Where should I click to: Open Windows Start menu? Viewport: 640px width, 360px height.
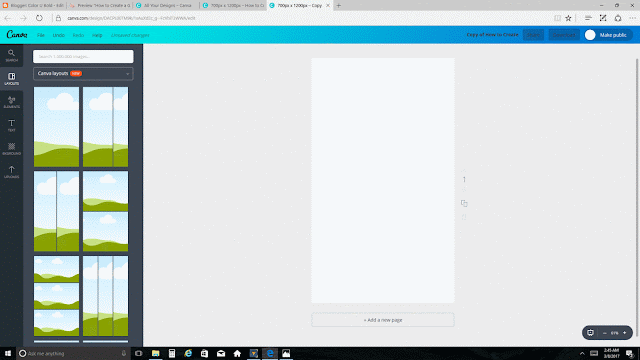point(8,353)
